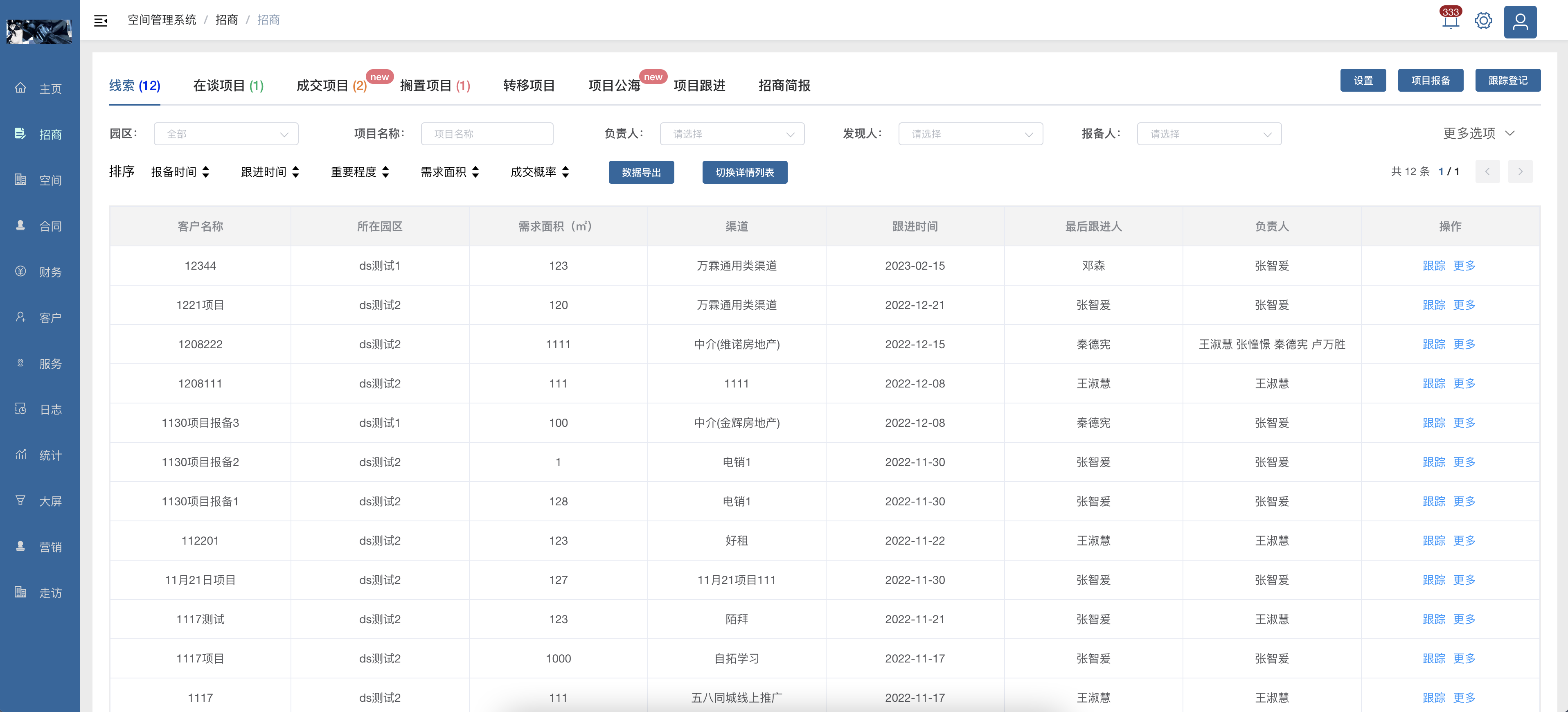Open the 园区 dropdown

click(226, 134)
